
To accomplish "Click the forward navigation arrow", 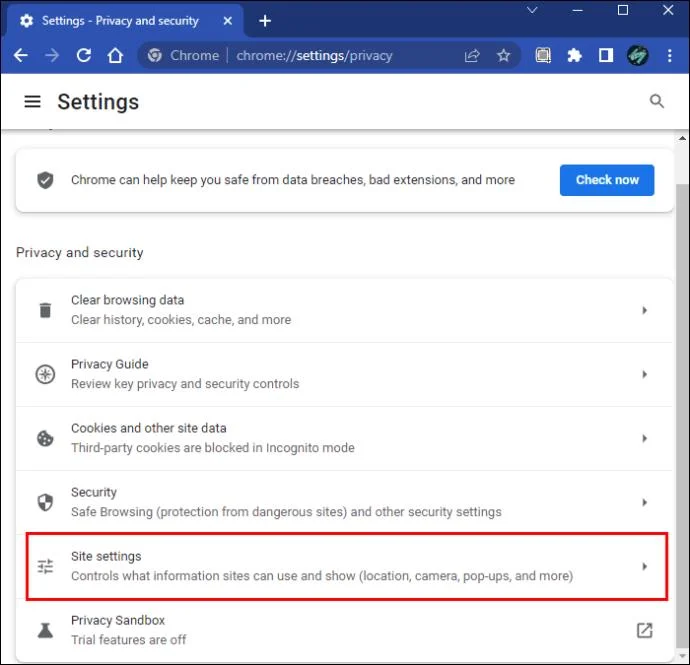I will (52, 55).
